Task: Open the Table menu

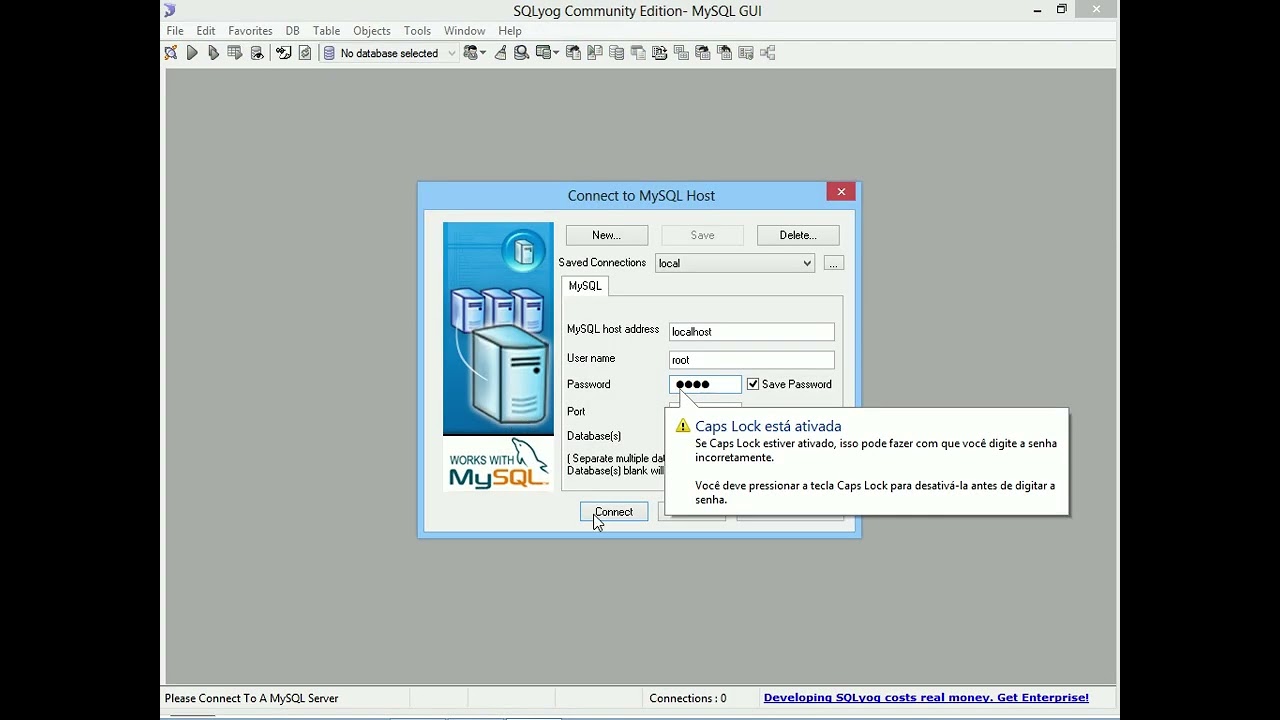Action: 326,31
